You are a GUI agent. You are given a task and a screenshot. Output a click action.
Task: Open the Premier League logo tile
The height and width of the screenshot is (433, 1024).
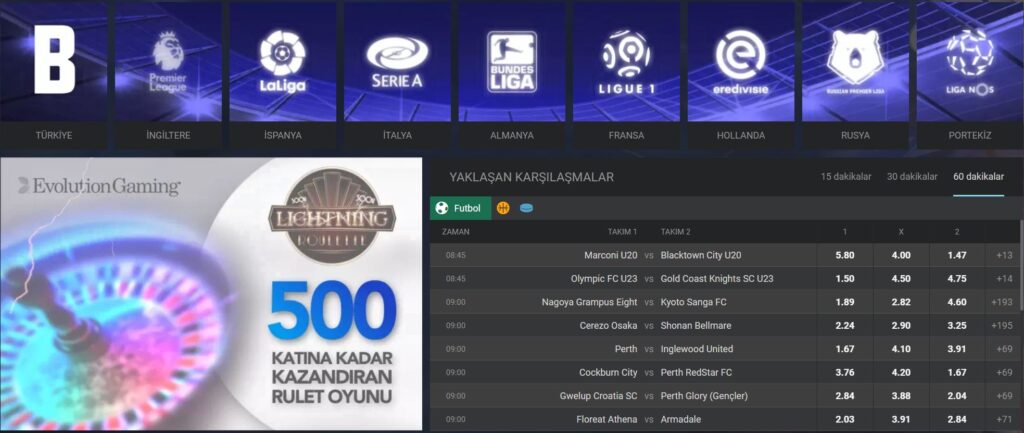[168, 61]
